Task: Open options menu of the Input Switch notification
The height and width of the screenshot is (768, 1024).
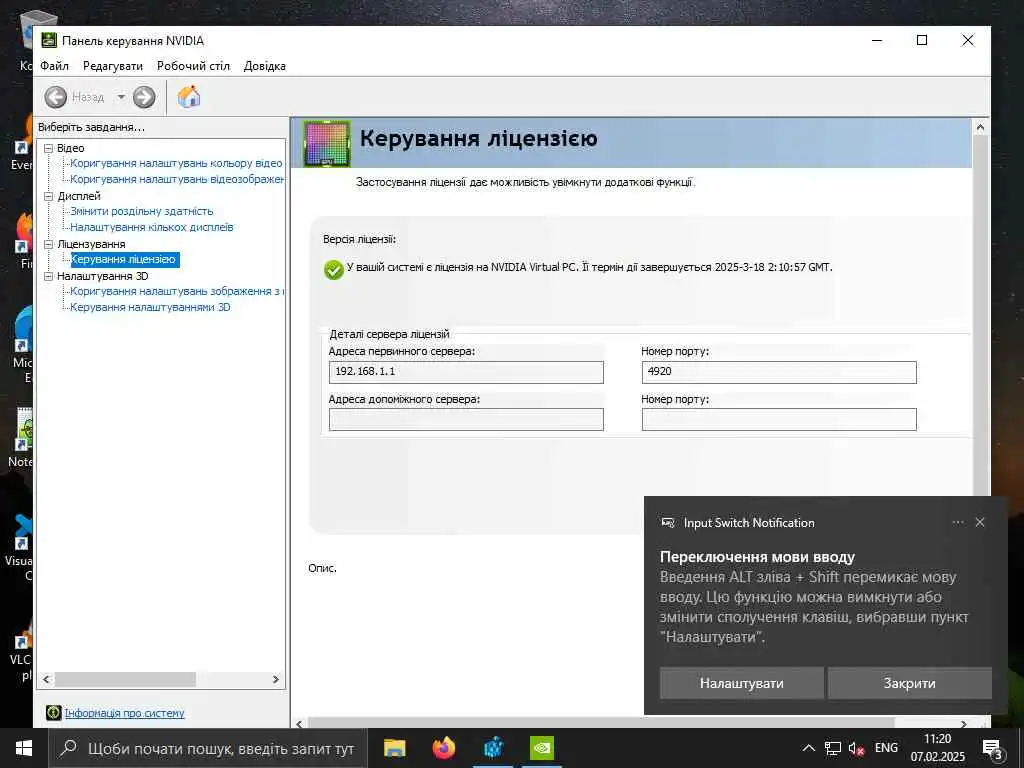Action: point(958,522)
